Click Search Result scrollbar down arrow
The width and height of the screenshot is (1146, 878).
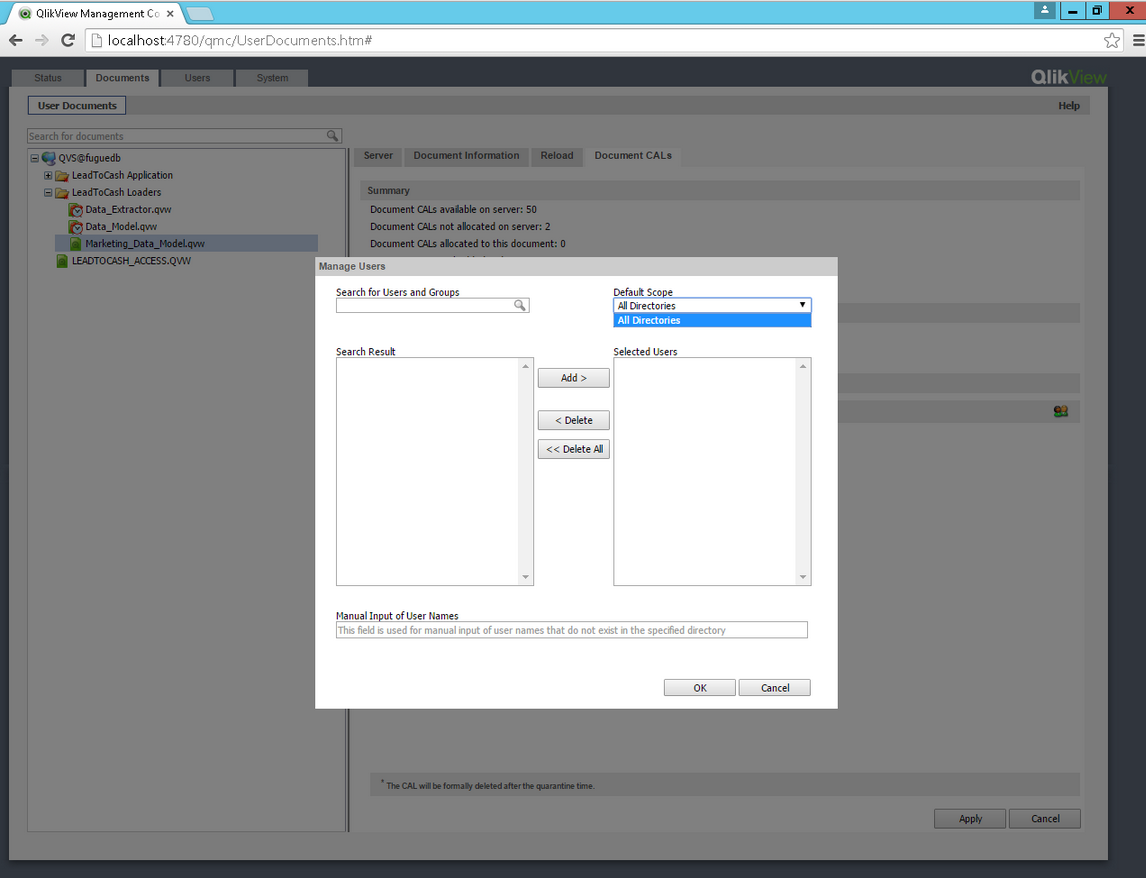525,578
